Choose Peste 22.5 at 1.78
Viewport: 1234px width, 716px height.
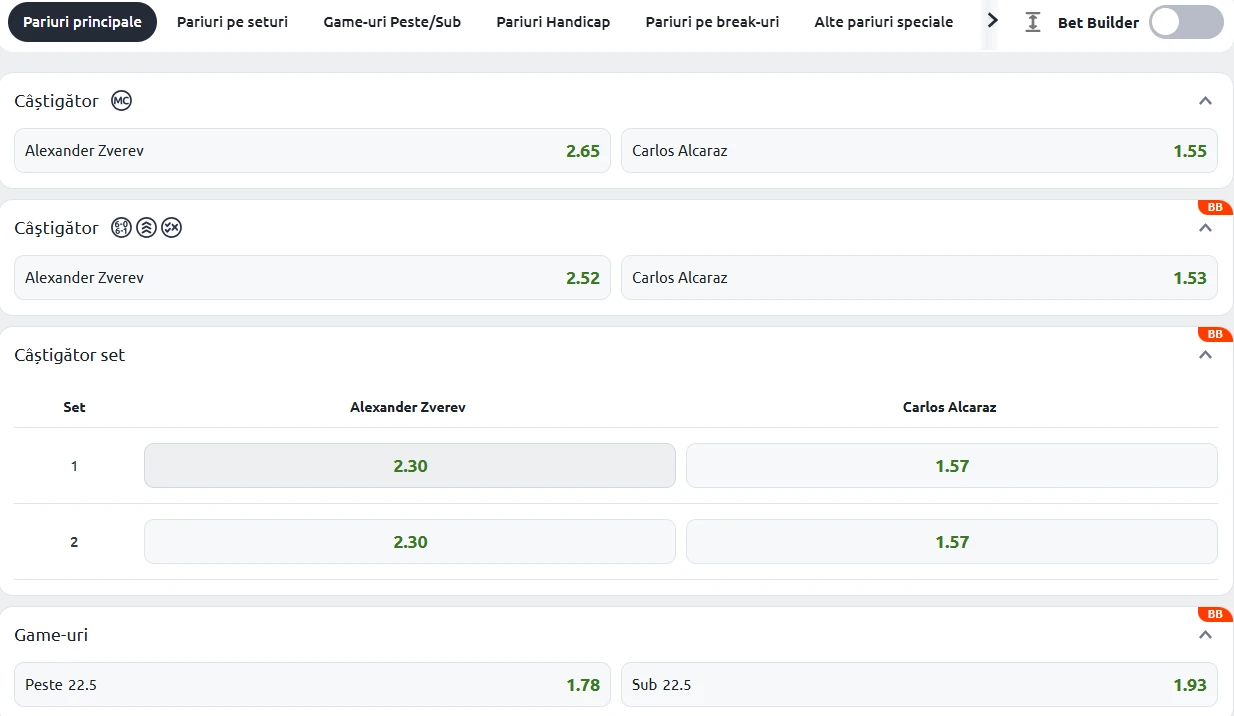[x=312, y=685]
